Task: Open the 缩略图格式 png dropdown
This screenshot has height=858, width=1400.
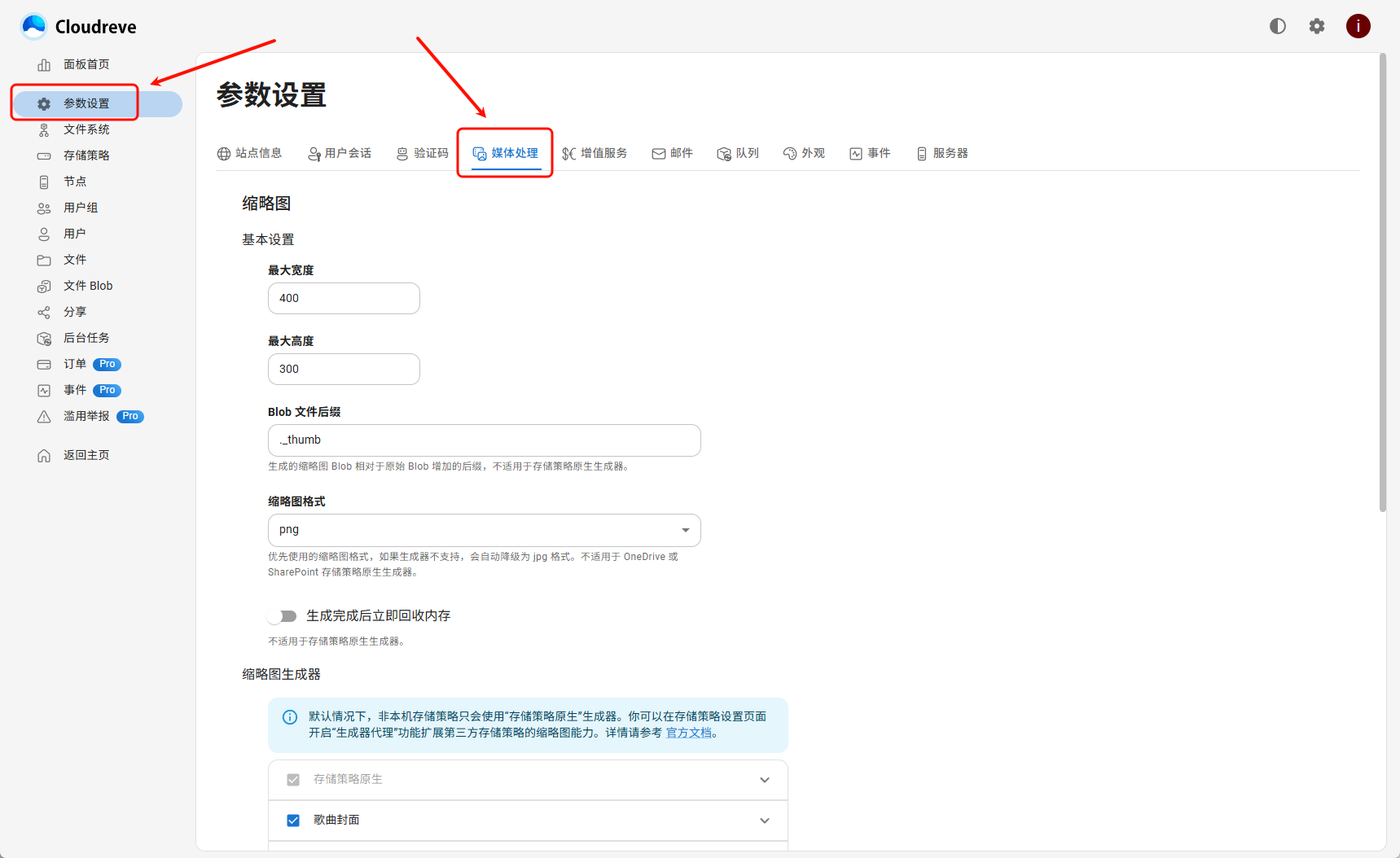Action: pyautogui.click(x=484, y=530)
